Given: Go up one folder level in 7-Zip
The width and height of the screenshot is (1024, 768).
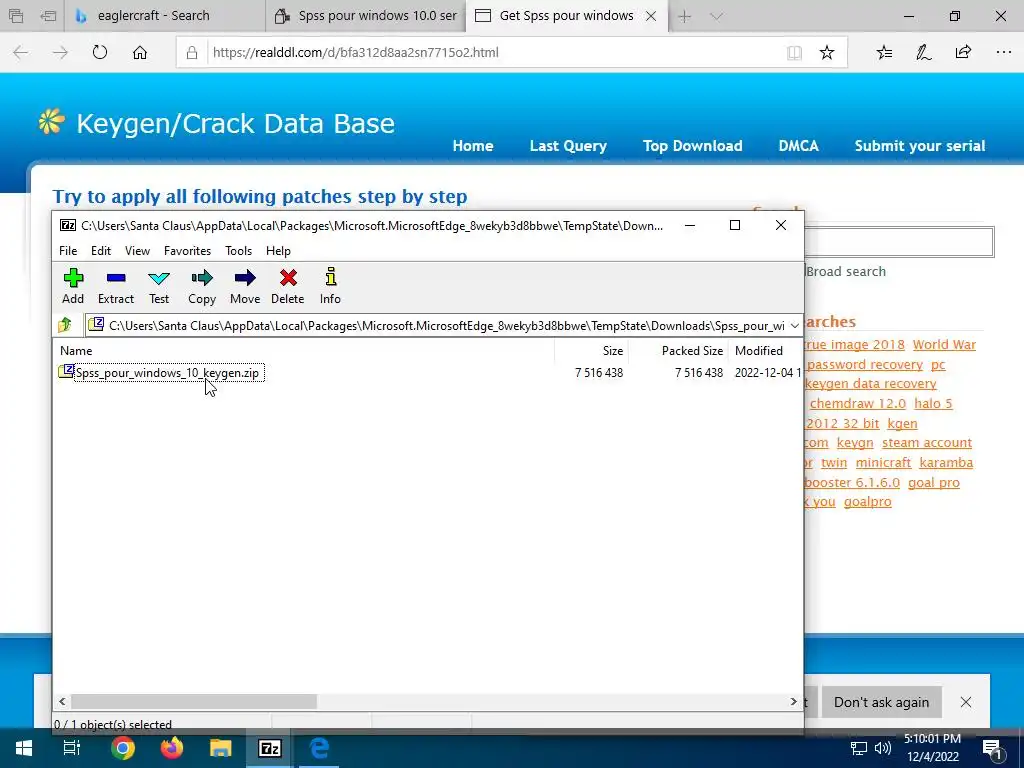Looking at the screenshot, I should tap(65, 325).
